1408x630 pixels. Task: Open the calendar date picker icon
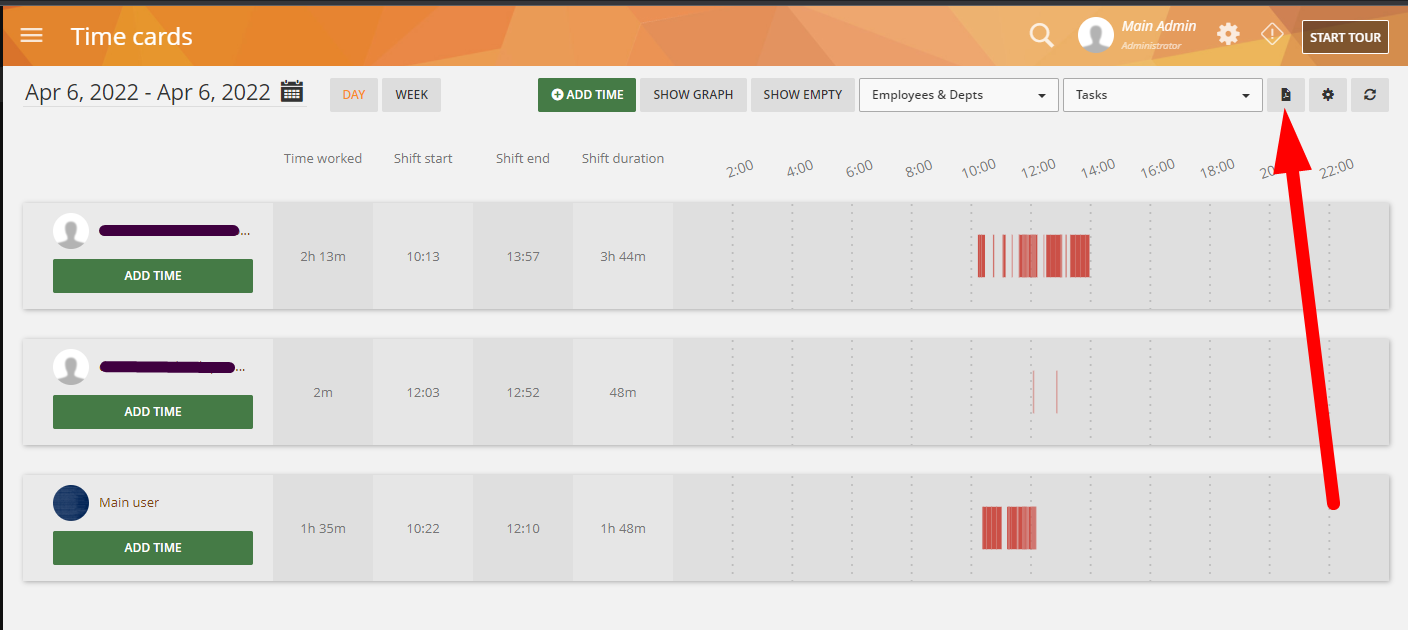291,92
